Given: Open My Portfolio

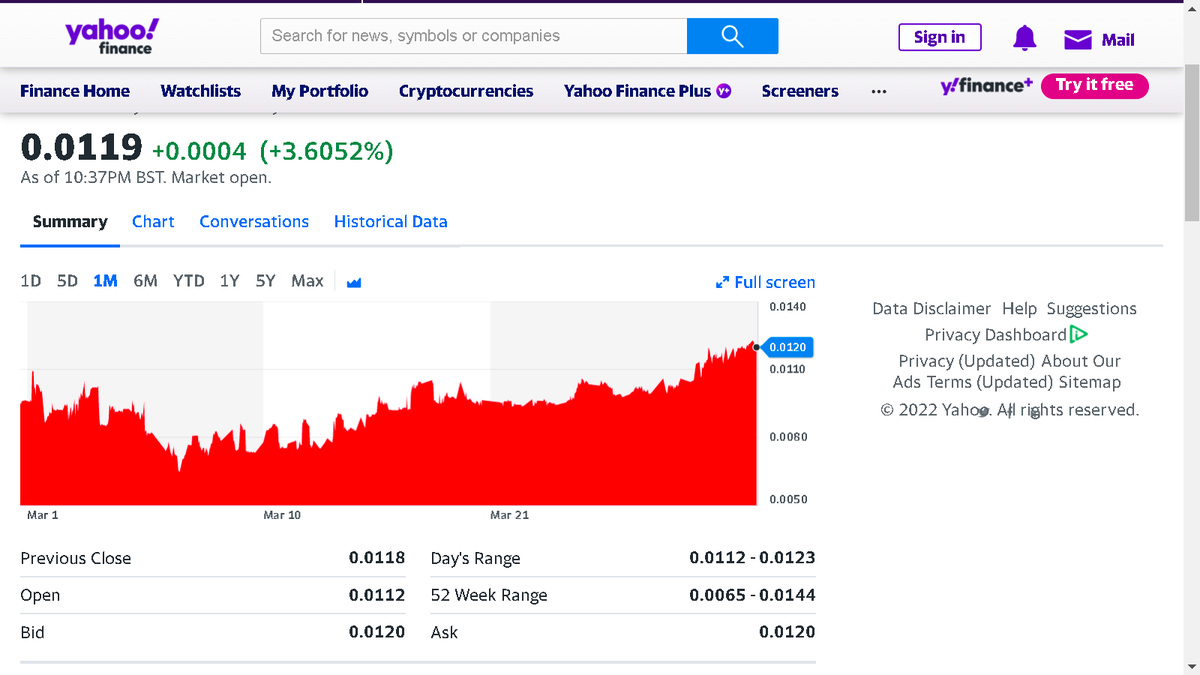Looking at the screenshot, I should point(320,91).
